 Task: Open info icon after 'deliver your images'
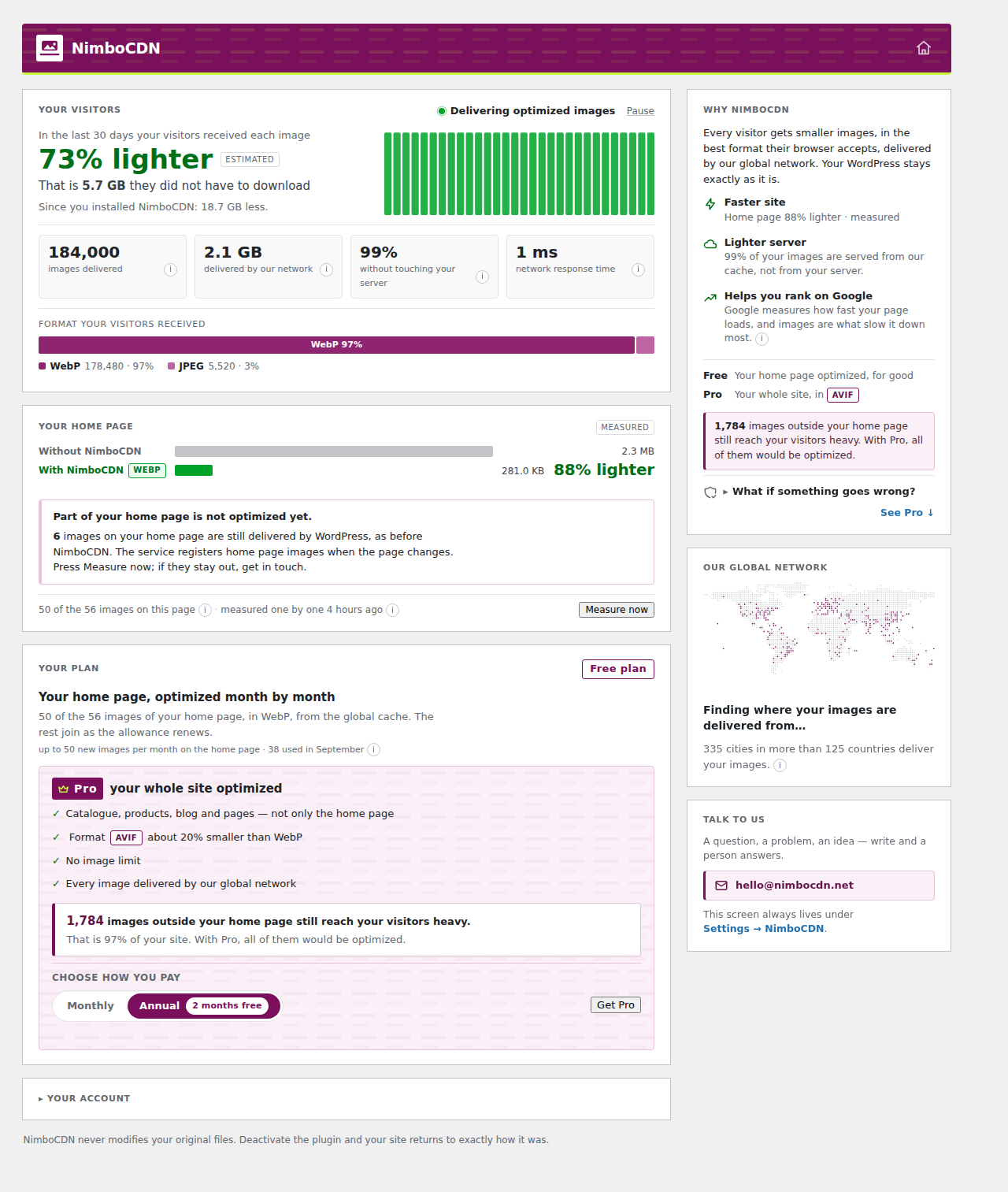click(x=780, y=765)
